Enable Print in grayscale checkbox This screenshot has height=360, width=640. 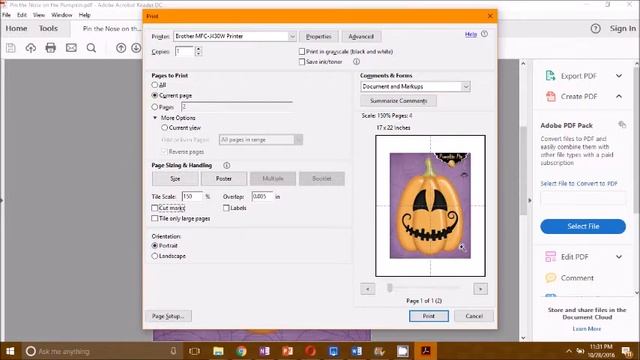click(302, 51)
